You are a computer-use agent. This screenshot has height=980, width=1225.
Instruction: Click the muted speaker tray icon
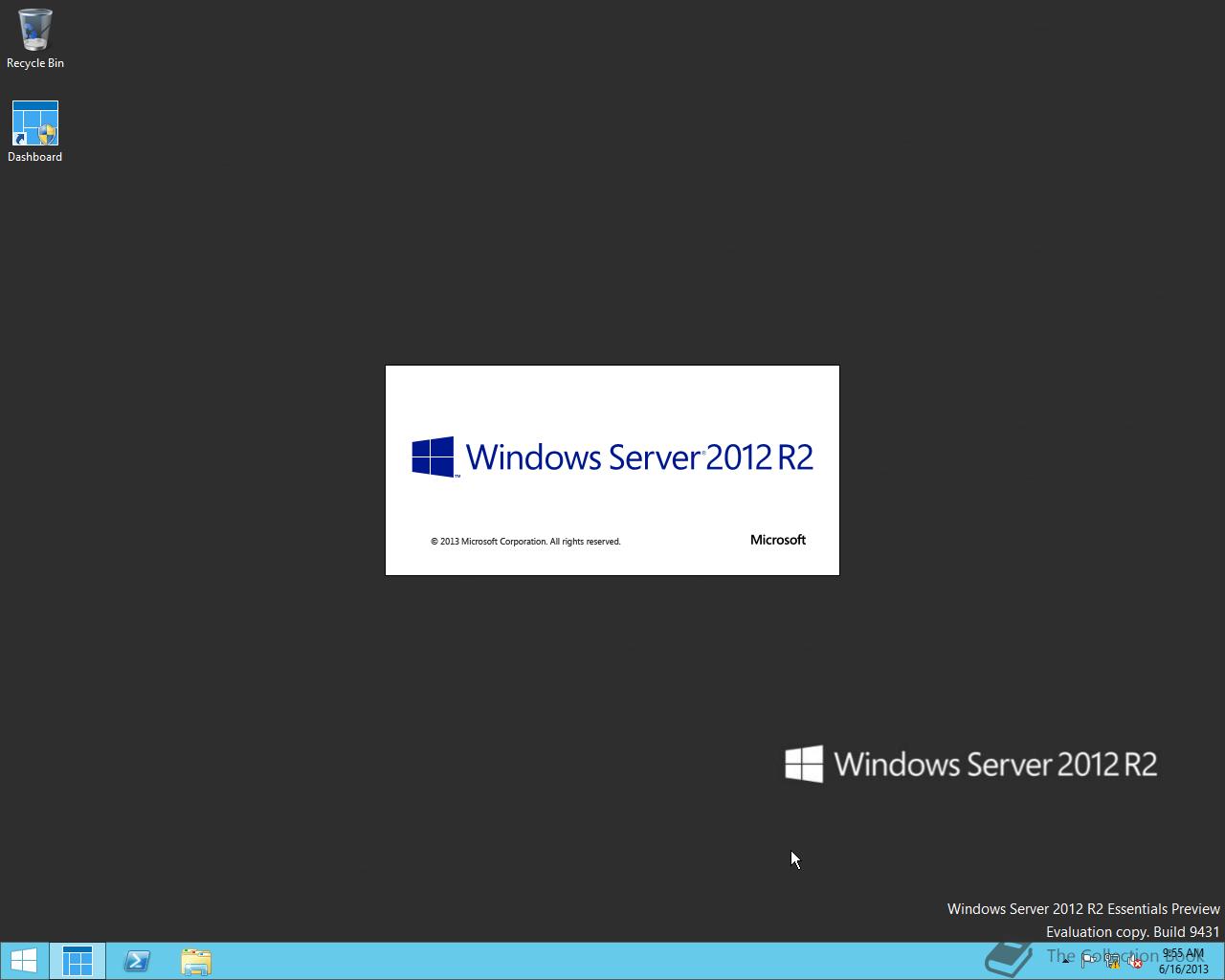point(1135,962)
